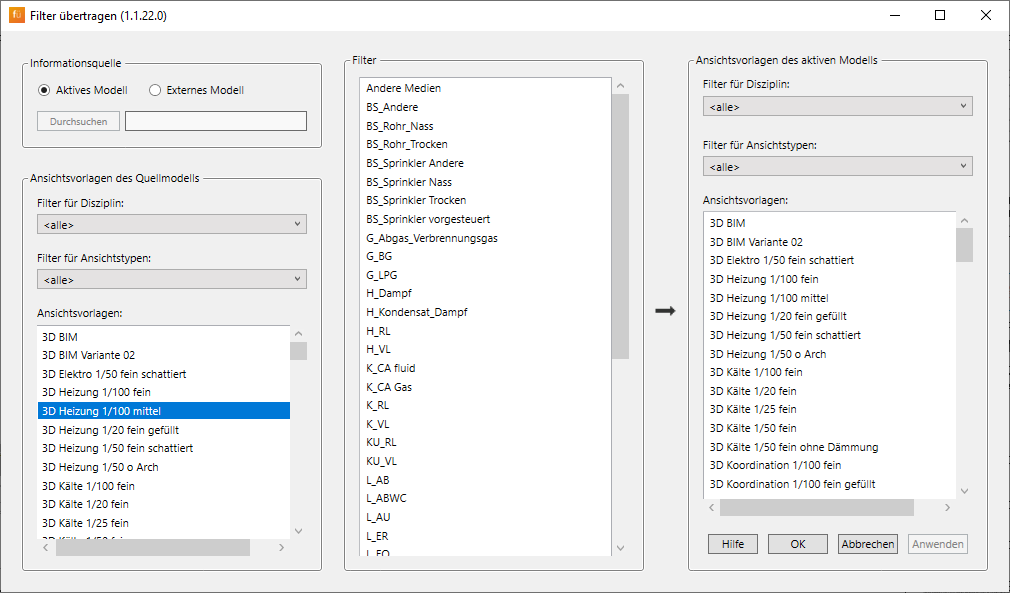Click right scroll arrow of source templates list
The image size is (1010, 593).
tap(282, 548)
